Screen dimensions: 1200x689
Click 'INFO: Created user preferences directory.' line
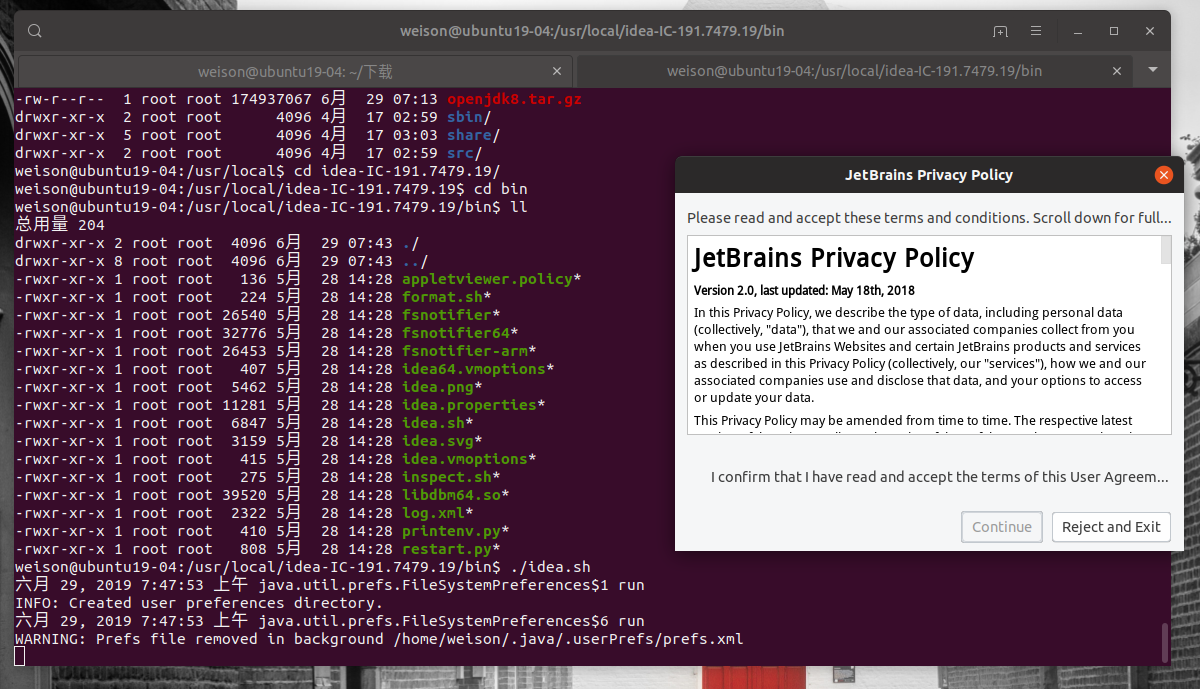199,603
